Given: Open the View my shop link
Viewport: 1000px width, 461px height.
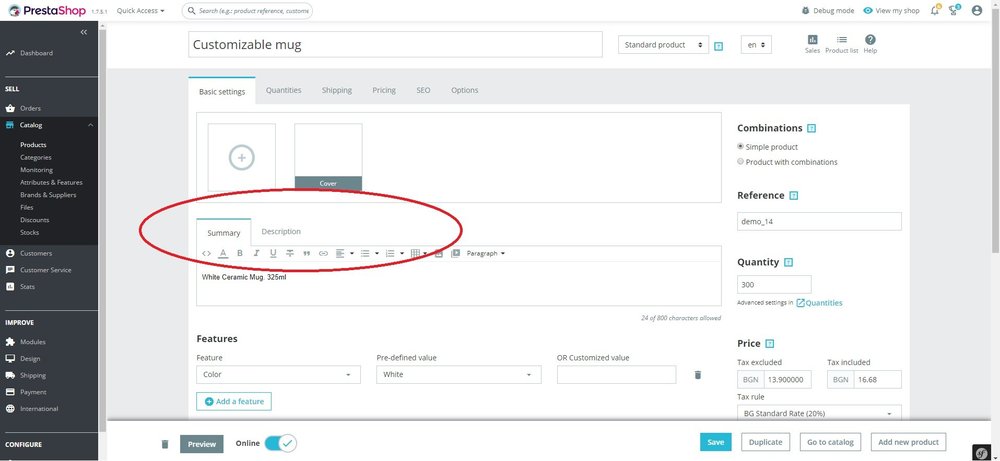Looking at the screenshot, I should [892, 11].
